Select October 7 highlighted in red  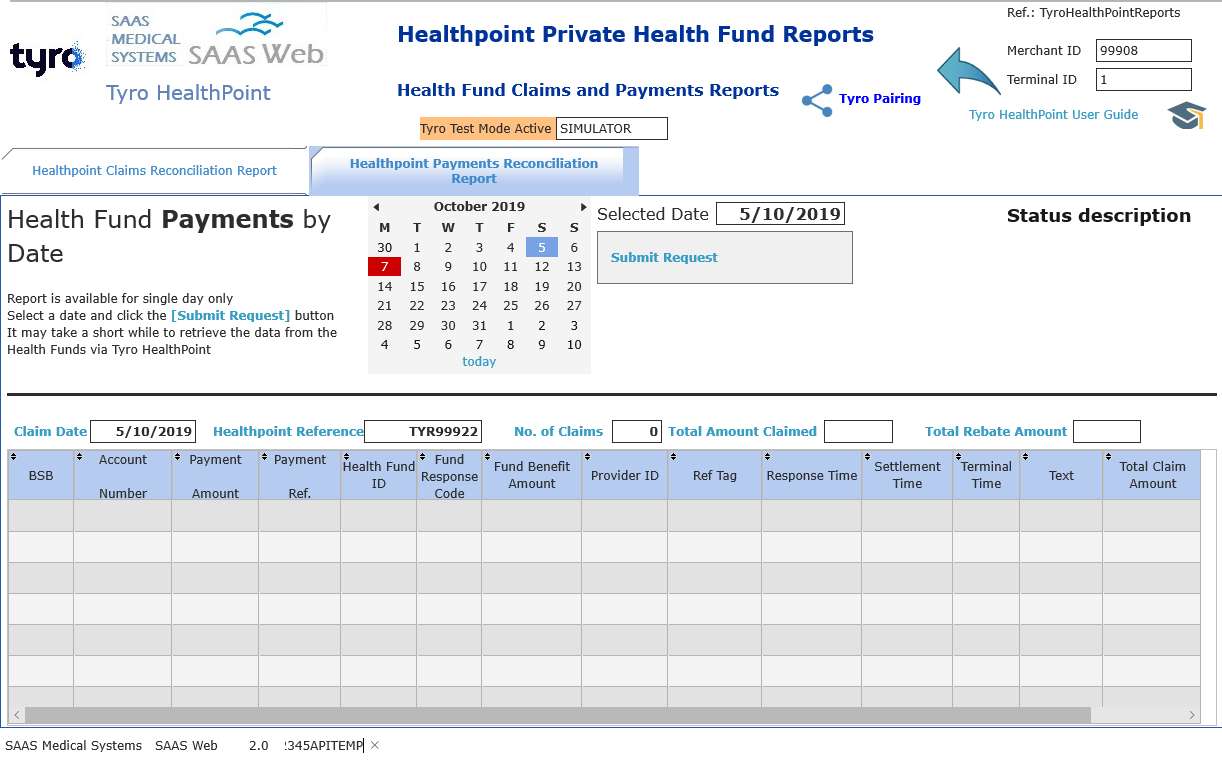(x=385, y=267)
